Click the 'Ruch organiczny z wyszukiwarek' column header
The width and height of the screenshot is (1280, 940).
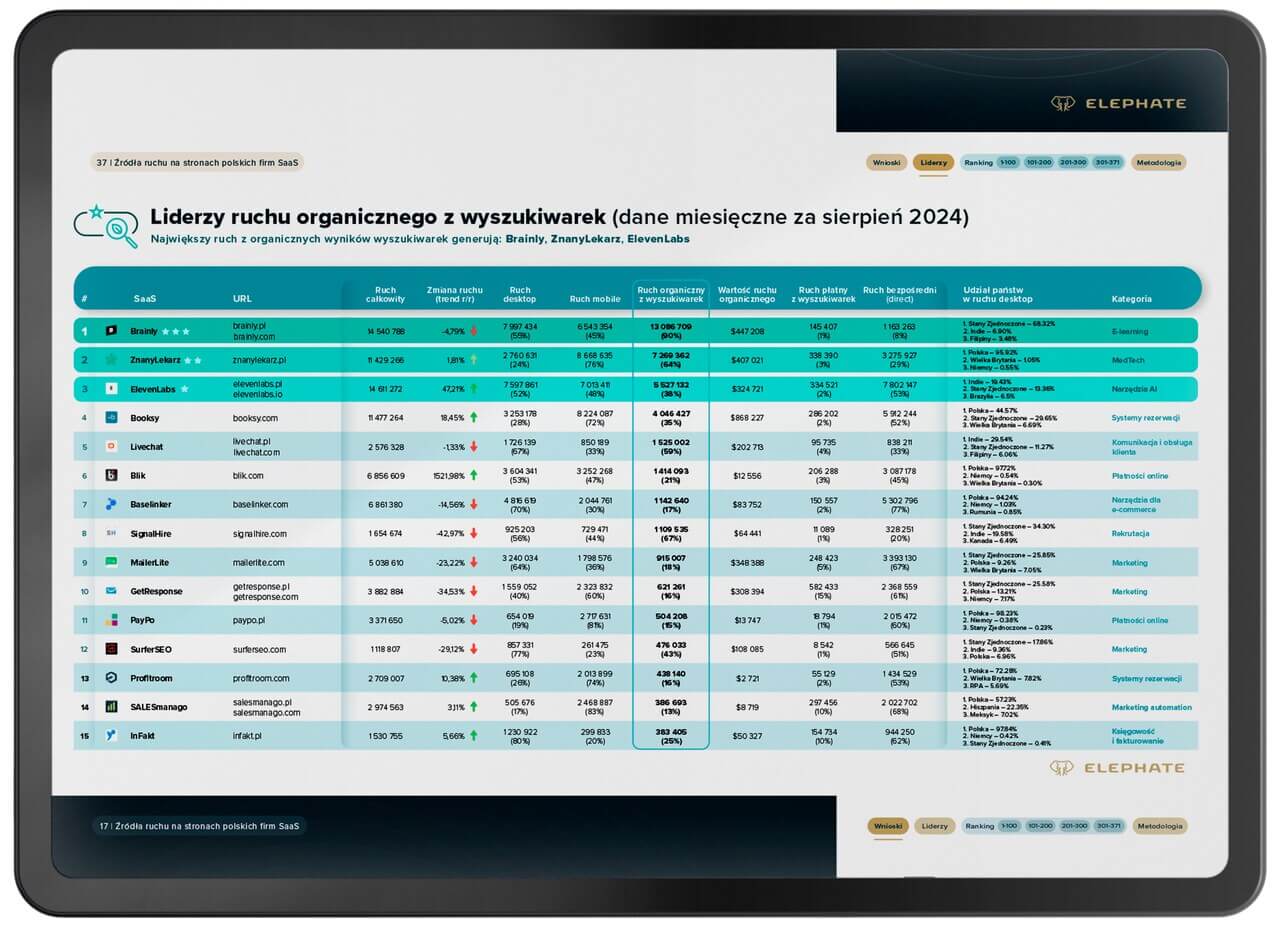pyautogui.click(x=671, y=294)
